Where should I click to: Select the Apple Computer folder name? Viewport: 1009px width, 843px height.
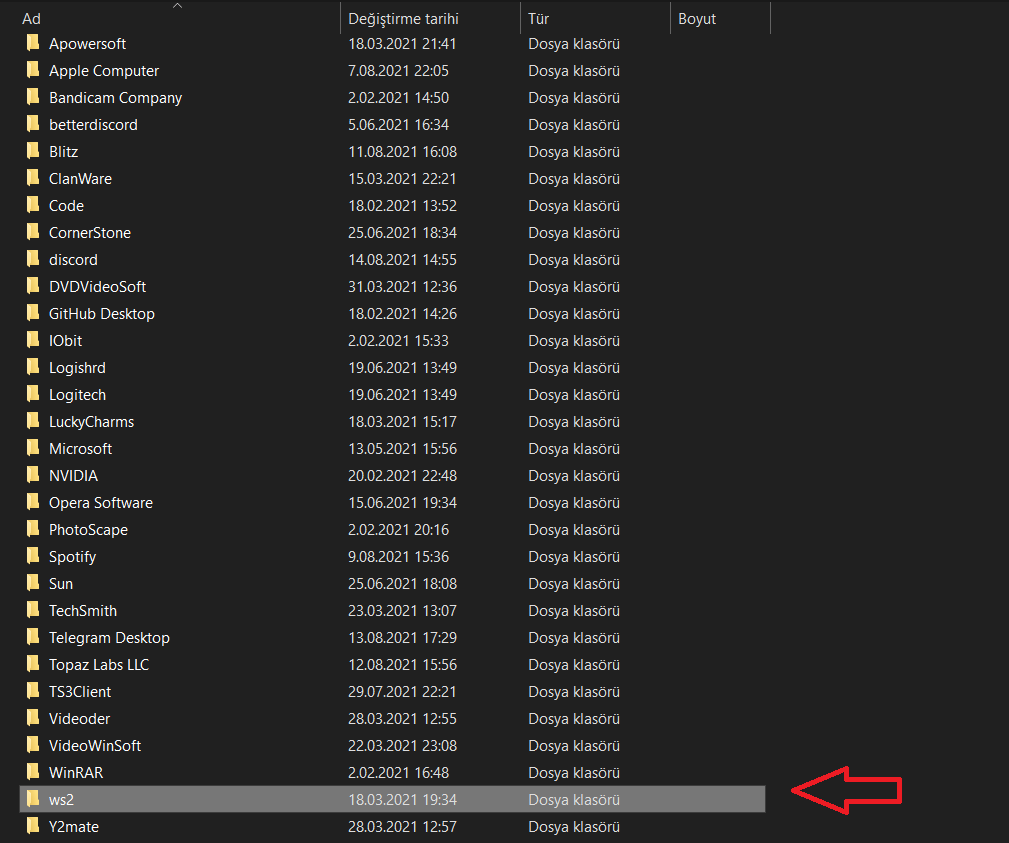104,71
